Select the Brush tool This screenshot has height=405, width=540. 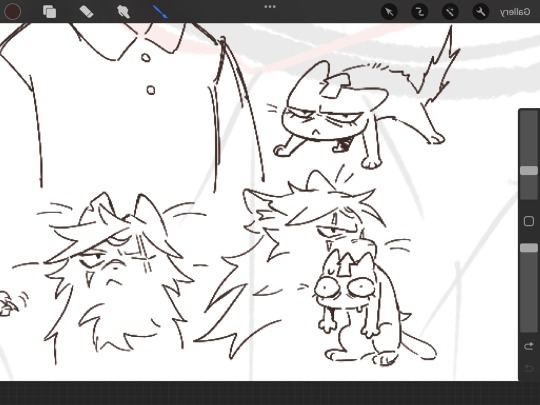[x=160, y=11]
